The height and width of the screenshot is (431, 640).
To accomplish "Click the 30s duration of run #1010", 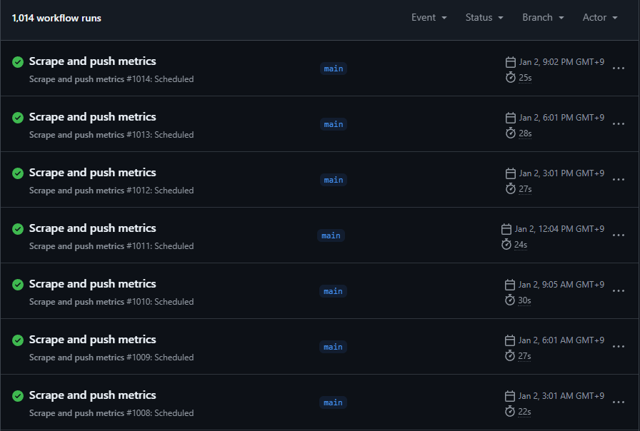I will coord(524,300).
